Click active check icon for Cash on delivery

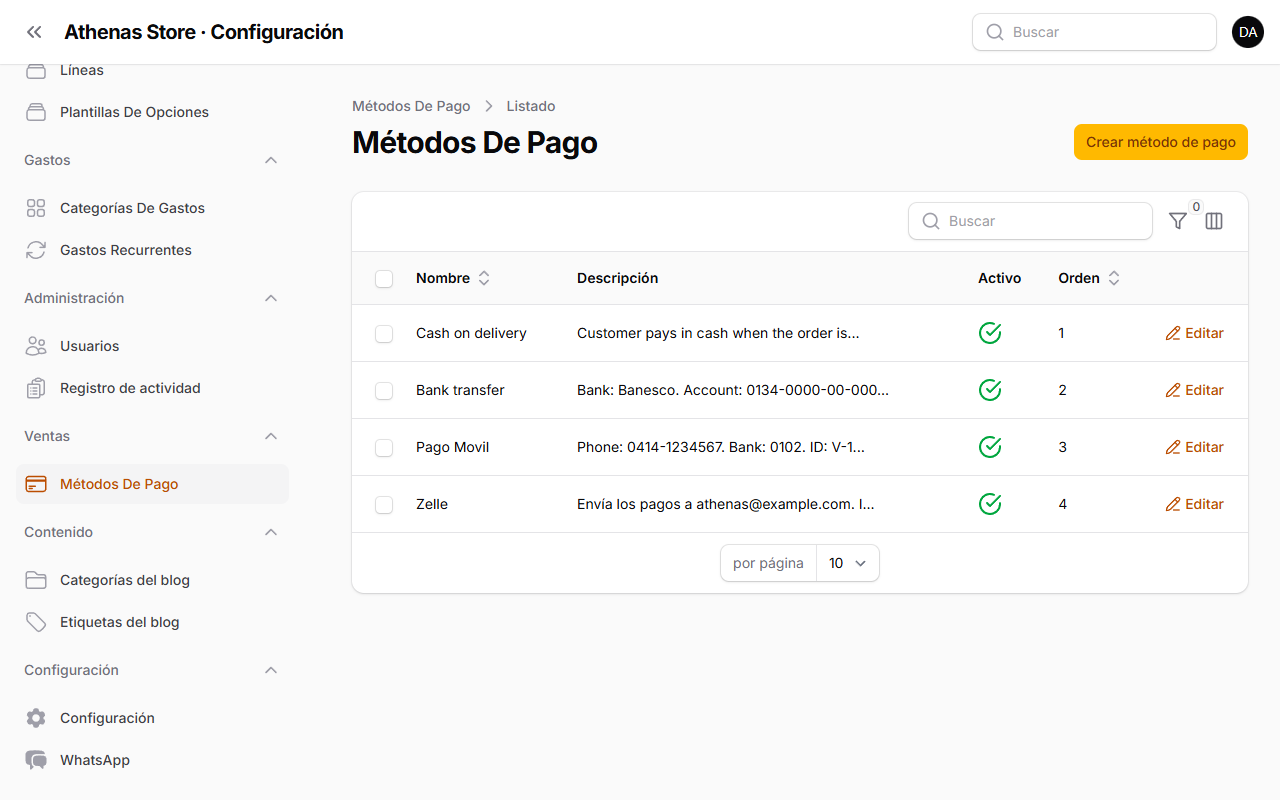tap(990, 333)
